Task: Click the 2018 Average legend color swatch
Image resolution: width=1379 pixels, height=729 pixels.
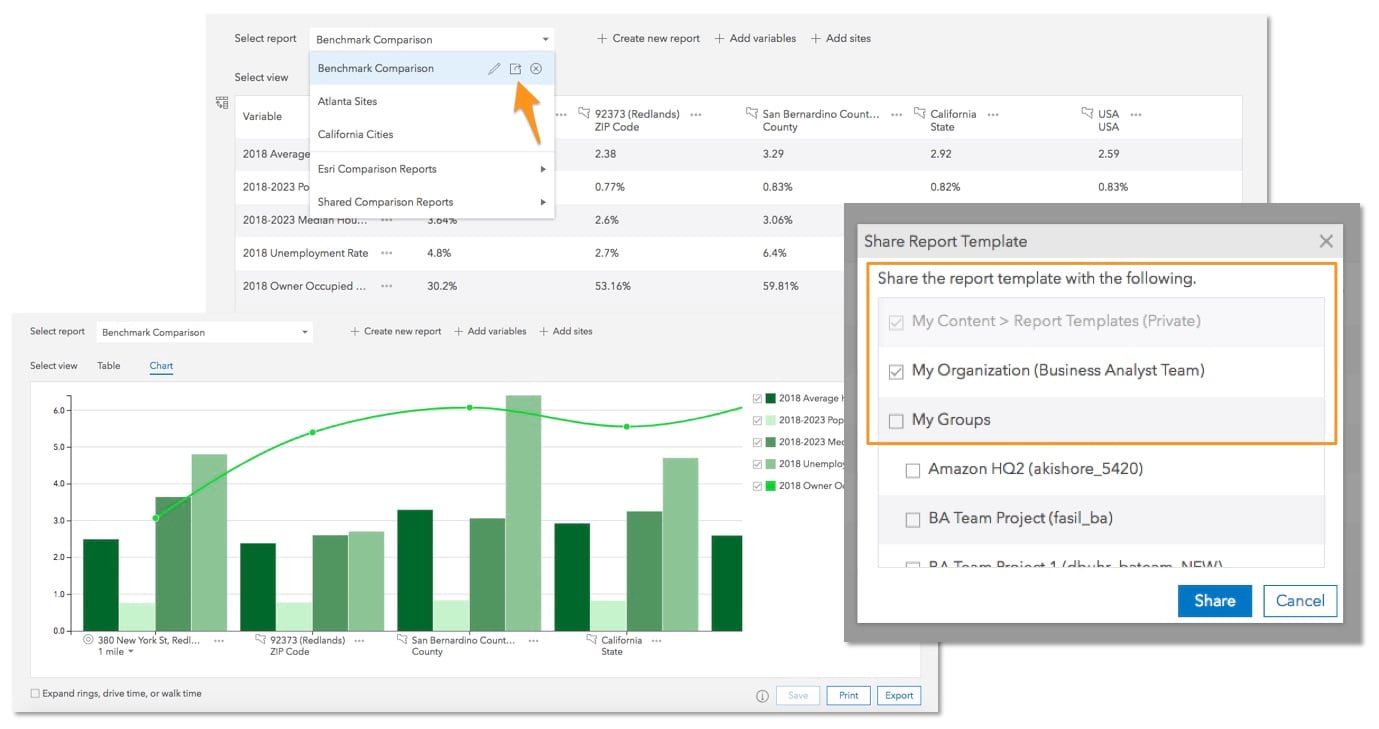Action: pyautogui.click(x=771, y=399)
